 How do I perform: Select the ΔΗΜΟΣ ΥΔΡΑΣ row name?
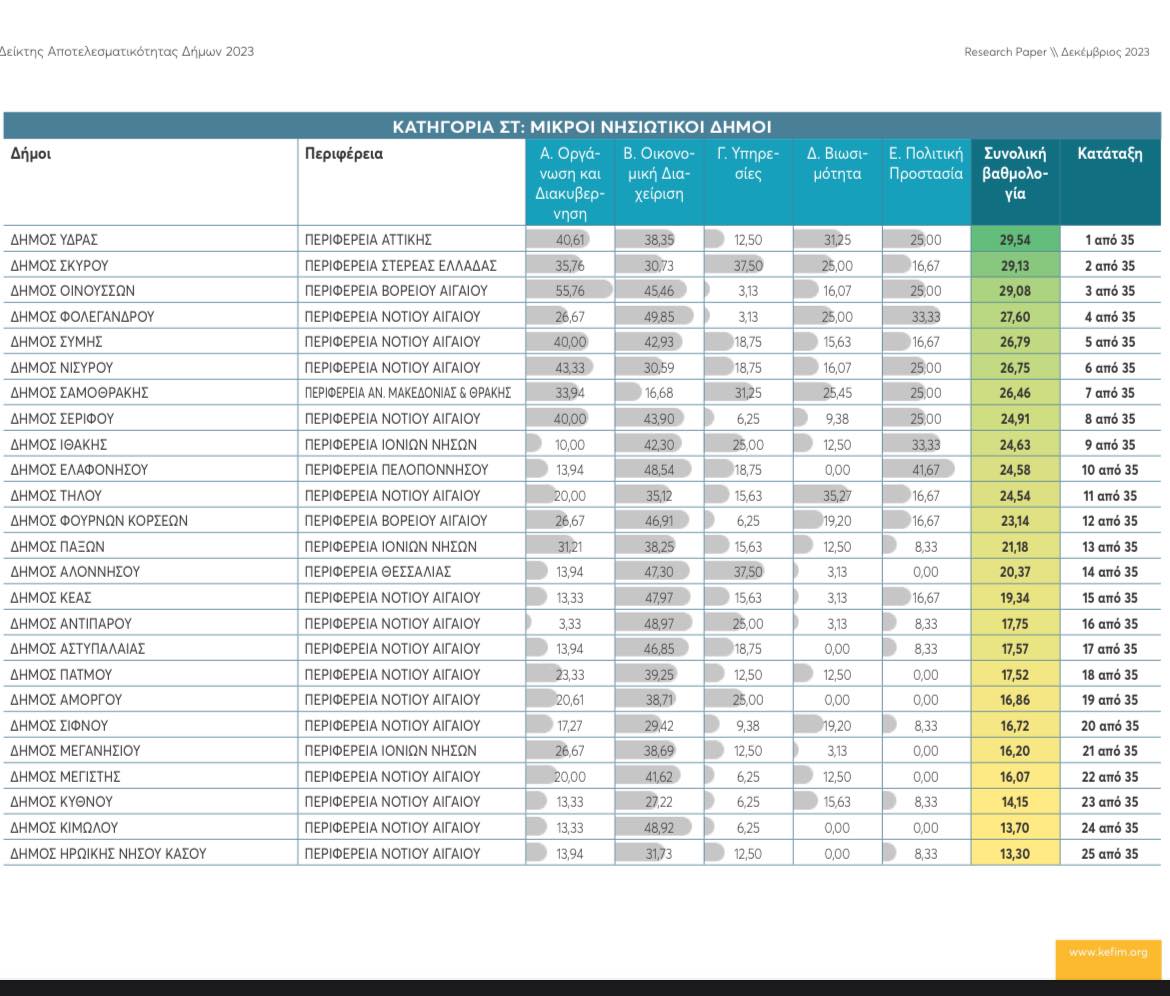[54, 240]
